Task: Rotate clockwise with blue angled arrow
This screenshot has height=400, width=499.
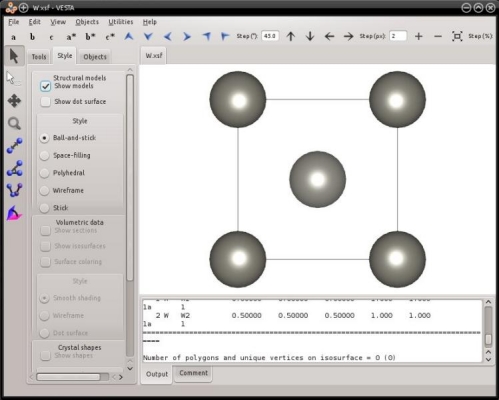Action: 225,36
